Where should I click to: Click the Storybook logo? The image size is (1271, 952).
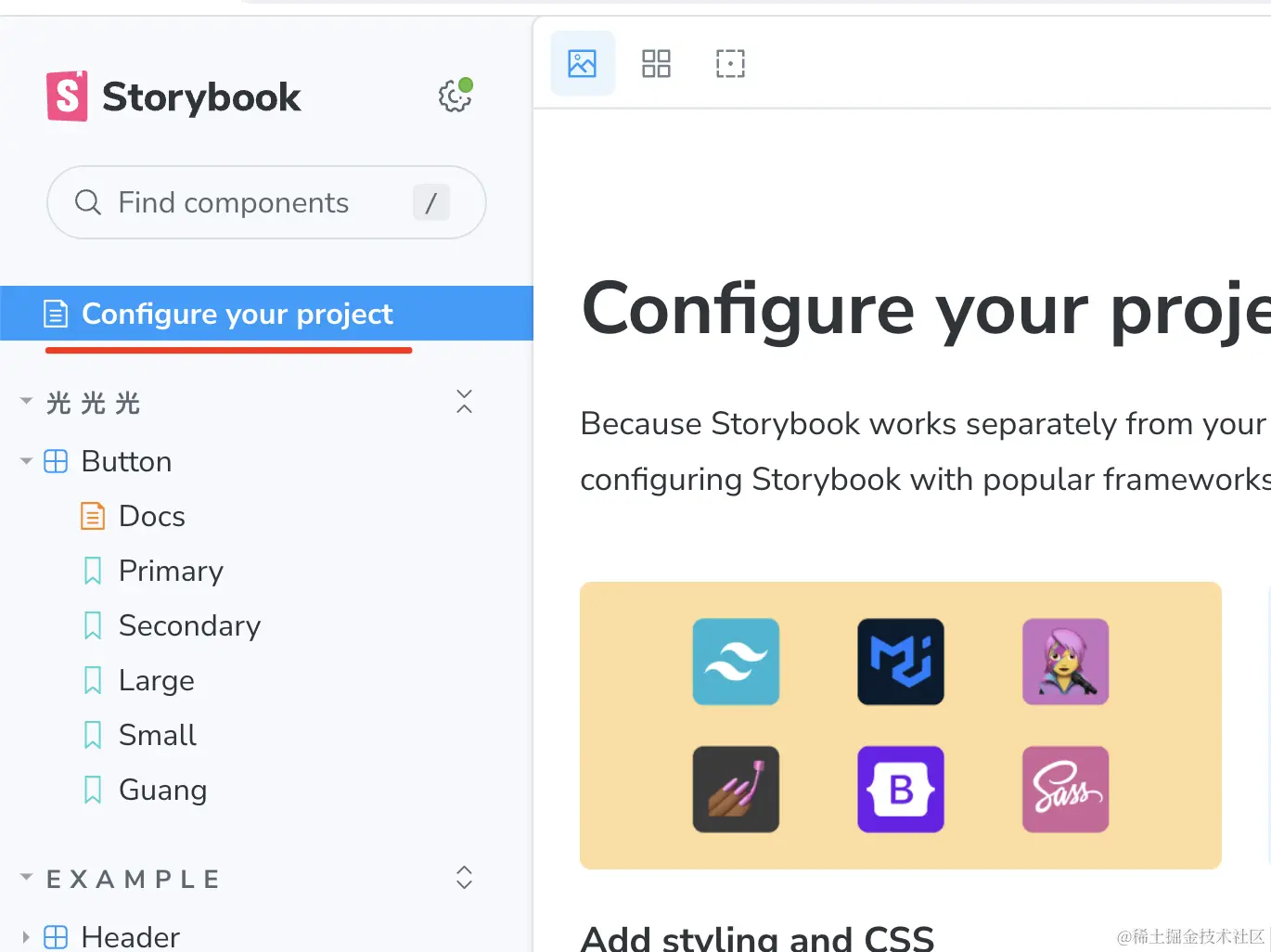pos(173,96)
